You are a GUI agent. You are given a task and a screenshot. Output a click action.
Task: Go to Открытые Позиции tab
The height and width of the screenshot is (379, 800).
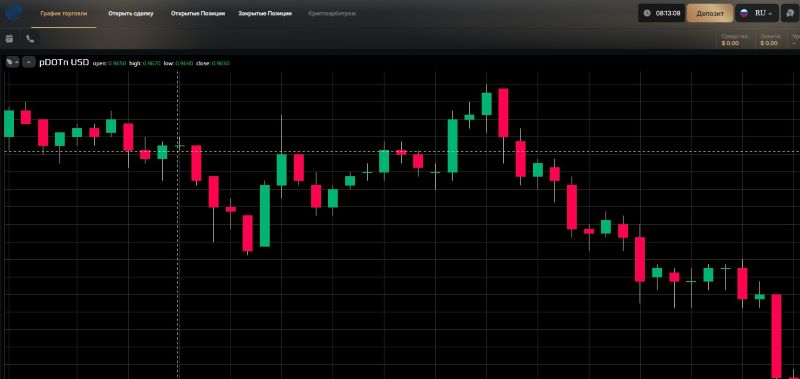[198, 14]
